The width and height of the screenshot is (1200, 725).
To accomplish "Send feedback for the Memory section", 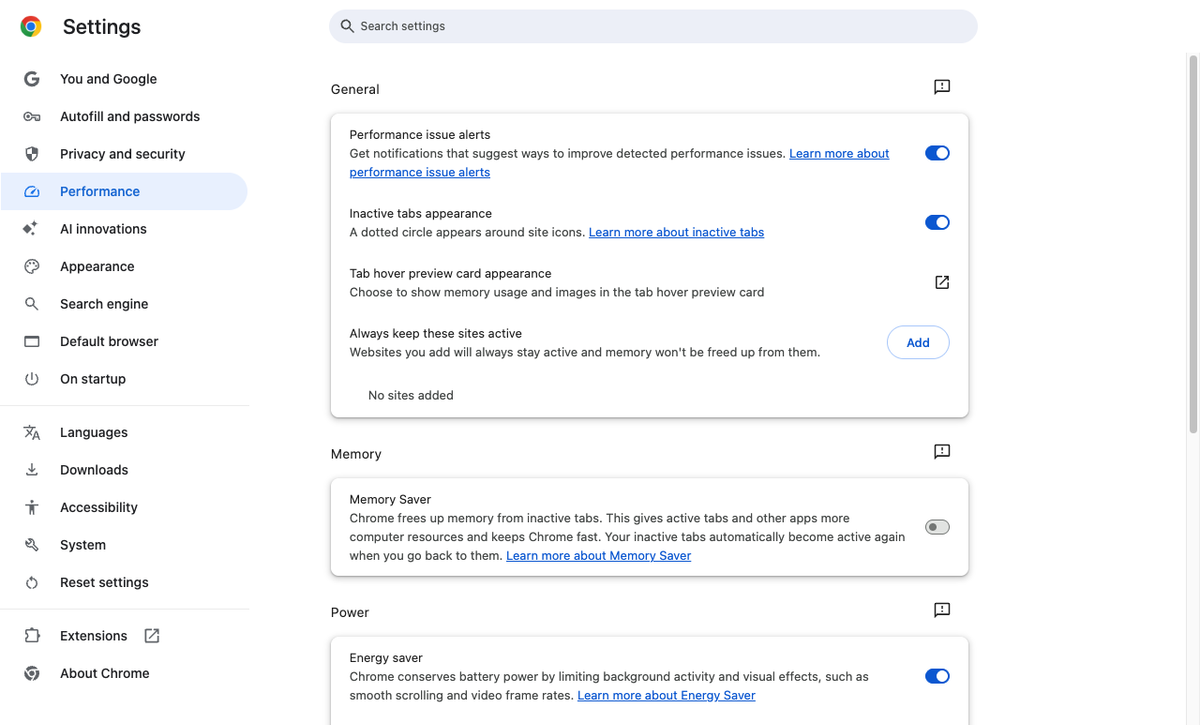I will tap(942, 452).
